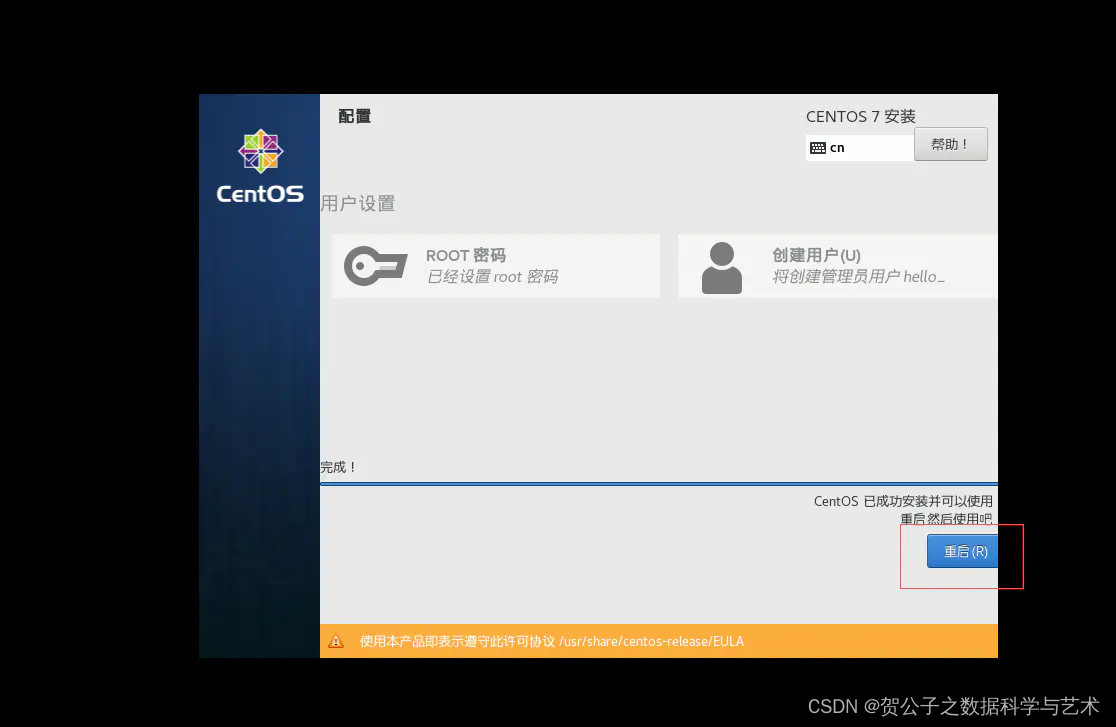
Task: Click the CentOS logo in the sidebar
Action: pyautogui.click(x=260, y=167)
